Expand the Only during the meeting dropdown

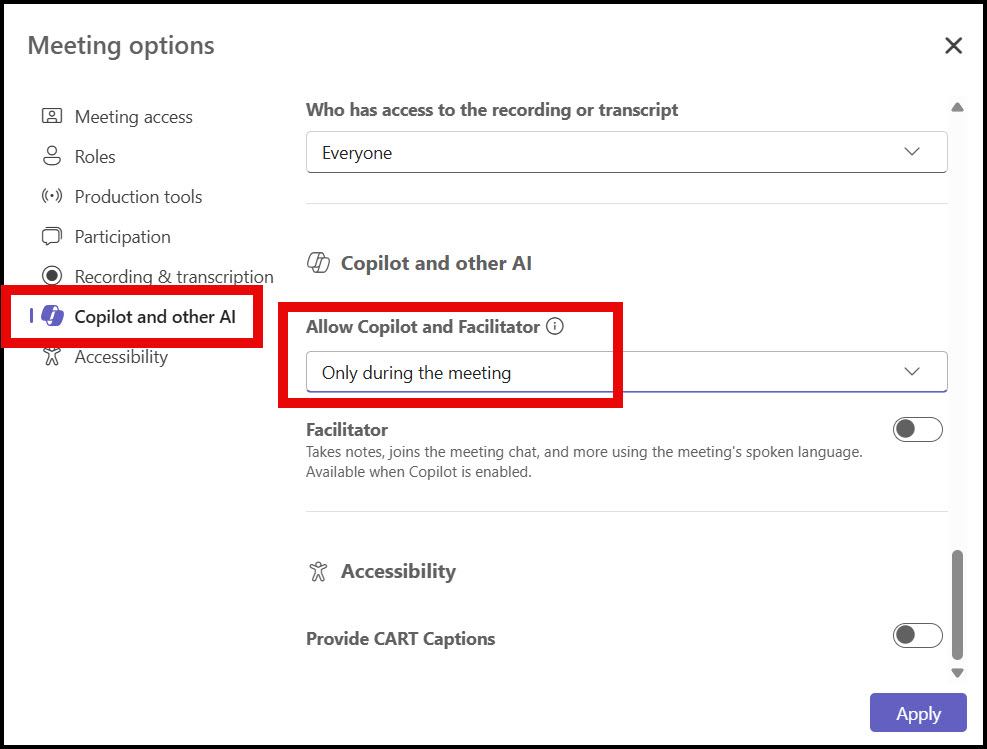[626, 372]
